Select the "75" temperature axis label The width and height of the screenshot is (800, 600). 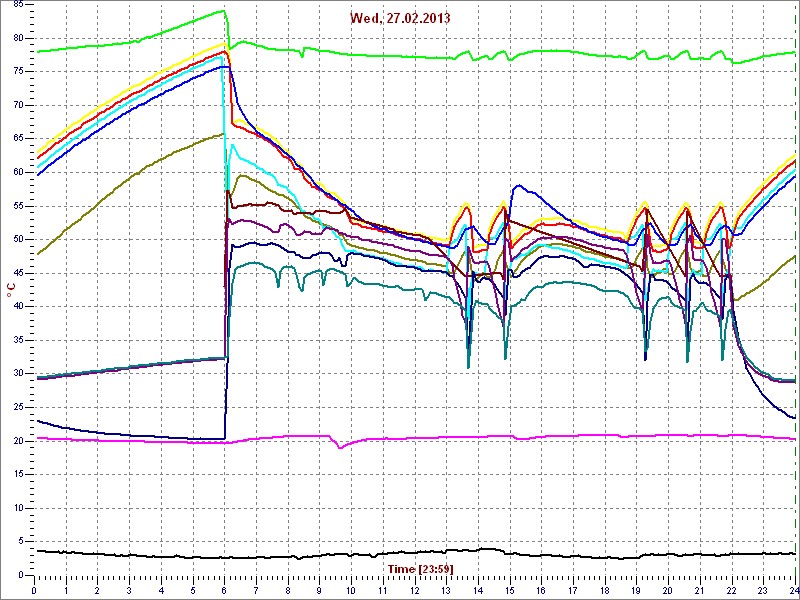pyautogui.click(x=18, y=72)
